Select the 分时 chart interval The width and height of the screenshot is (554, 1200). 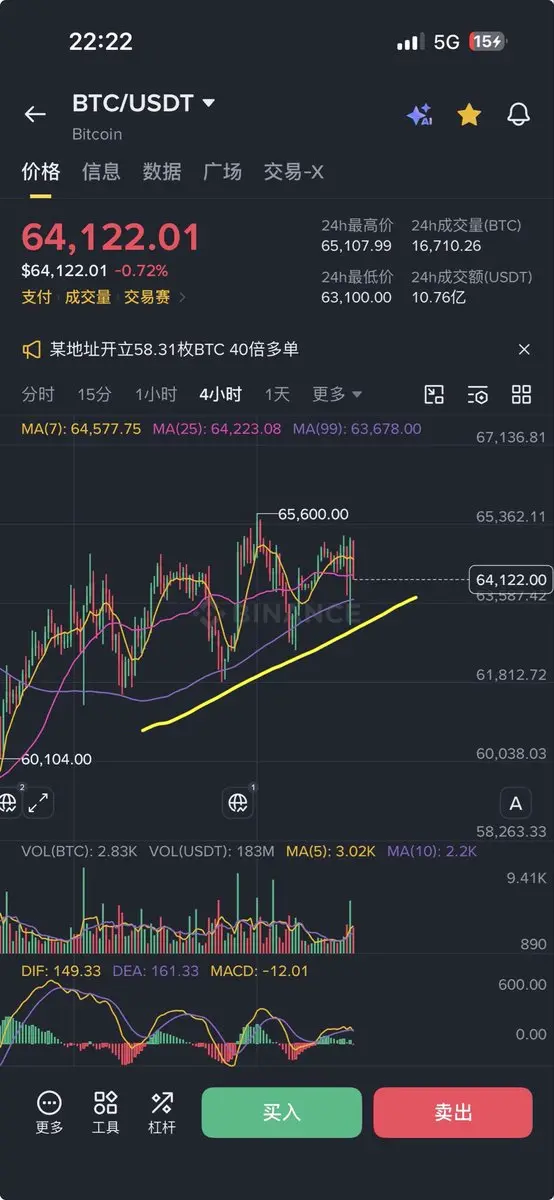pyautogui.click(x=38, y=394)
